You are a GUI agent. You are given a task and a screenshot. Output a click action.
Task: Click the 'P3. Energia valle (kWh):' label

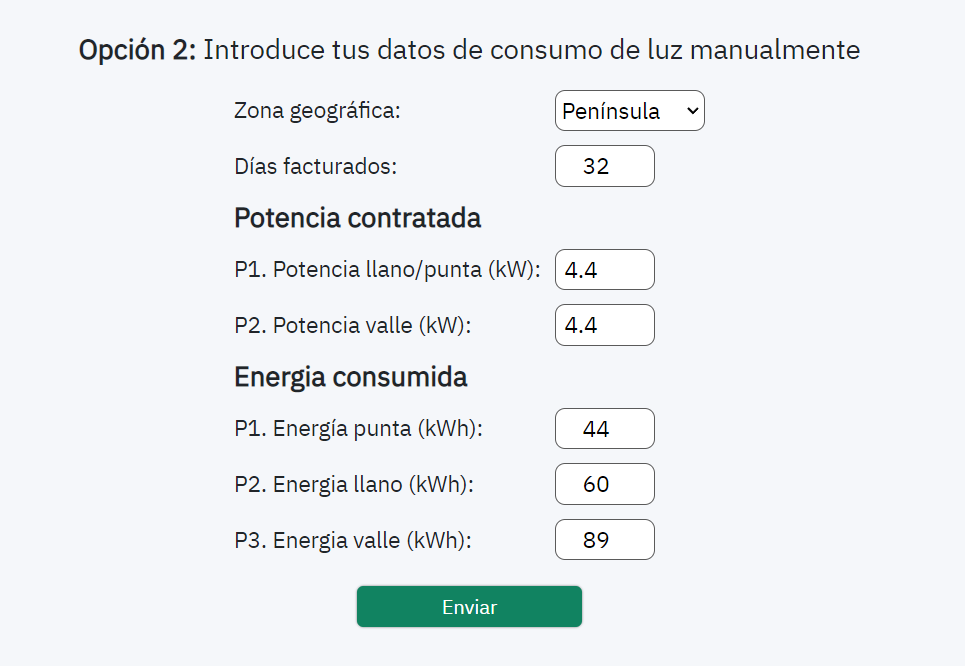point(353,540)
